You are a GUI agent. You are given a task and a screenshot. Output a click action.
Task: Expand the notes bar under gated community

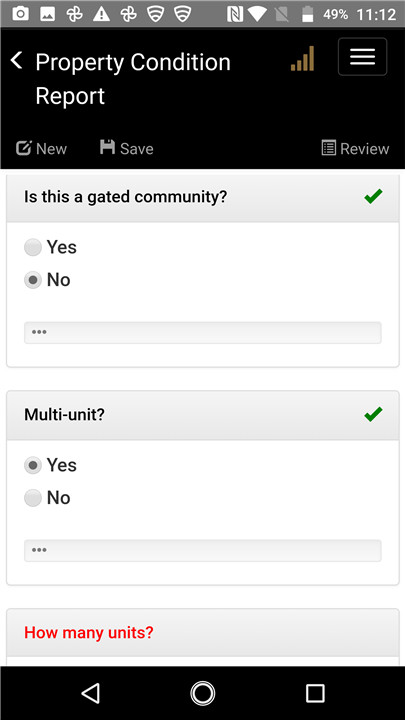pyautogui.click(x=202, y=332)
